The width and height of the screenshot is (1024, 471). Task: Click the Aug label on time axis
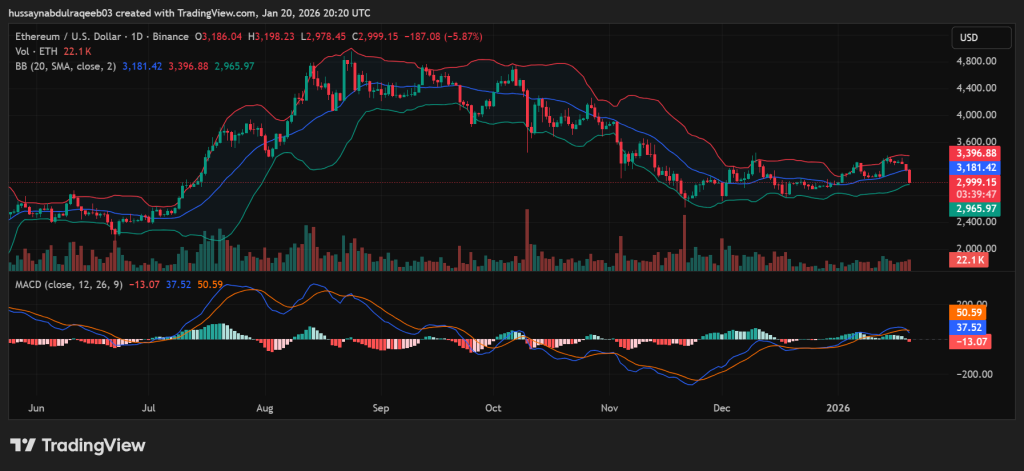265,409
